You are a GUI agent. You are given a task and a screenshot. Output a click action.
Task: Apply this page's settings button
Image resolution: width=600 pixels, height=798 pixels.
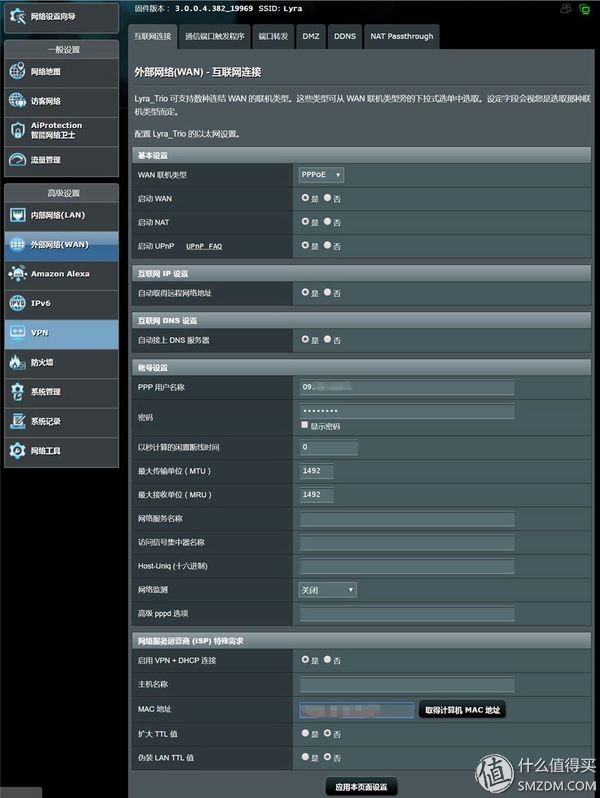[361, 787]
